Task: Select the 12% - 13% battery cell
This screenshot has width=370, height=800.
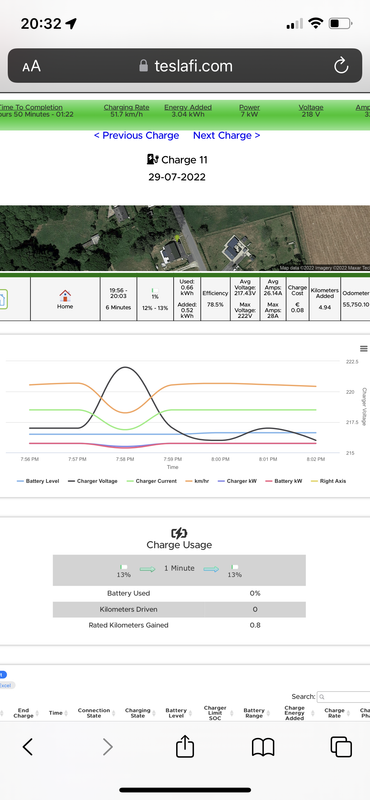Action: (155, 299)
